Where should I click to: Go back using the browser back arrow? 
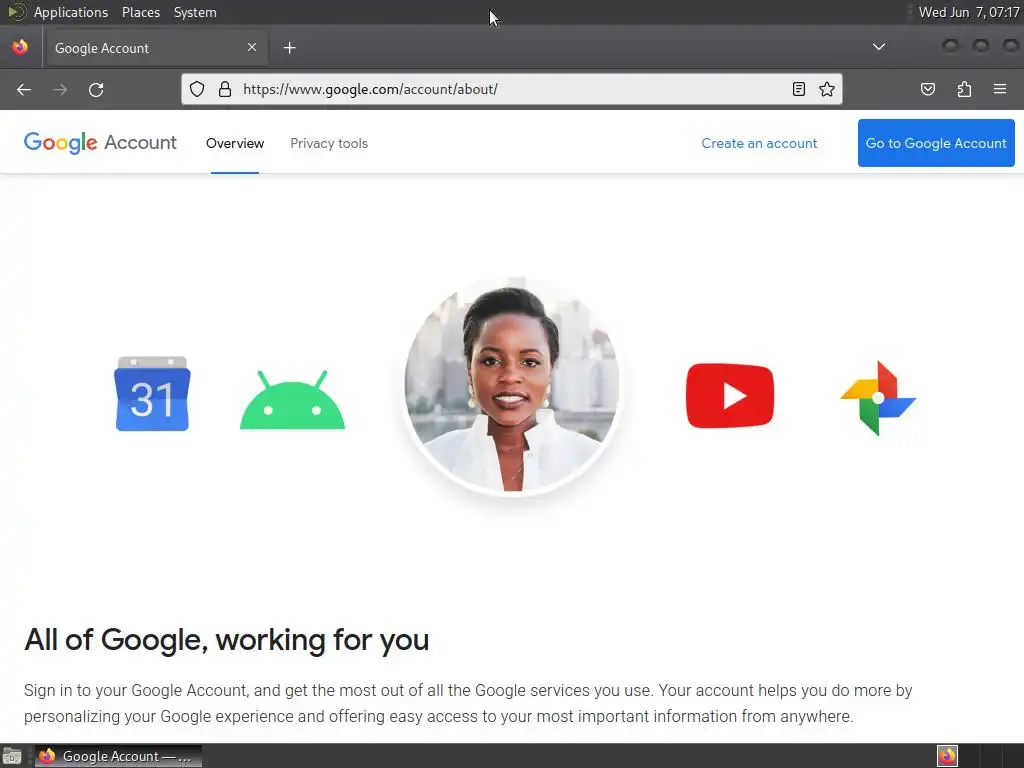click(24, 89)
